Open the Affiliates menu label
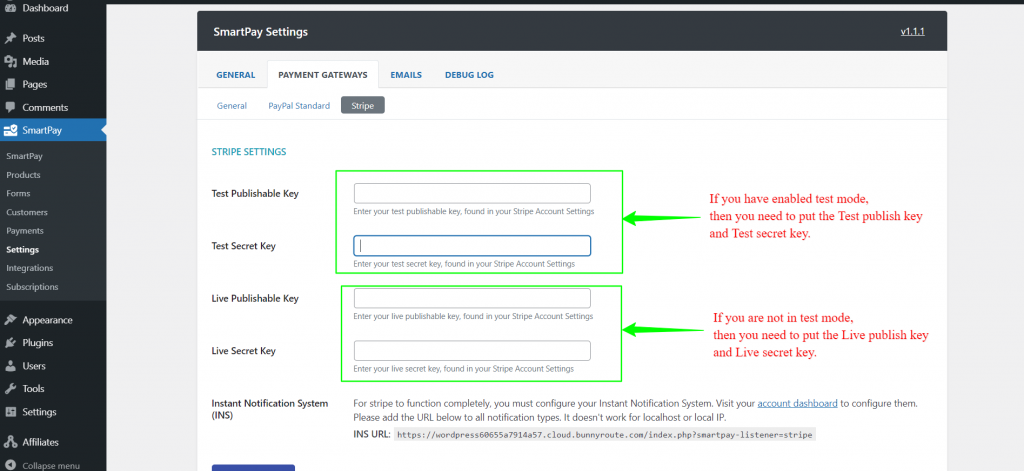Image resolution: width=1024 pixels, height=471 pixels. click(x=40, y=442)
